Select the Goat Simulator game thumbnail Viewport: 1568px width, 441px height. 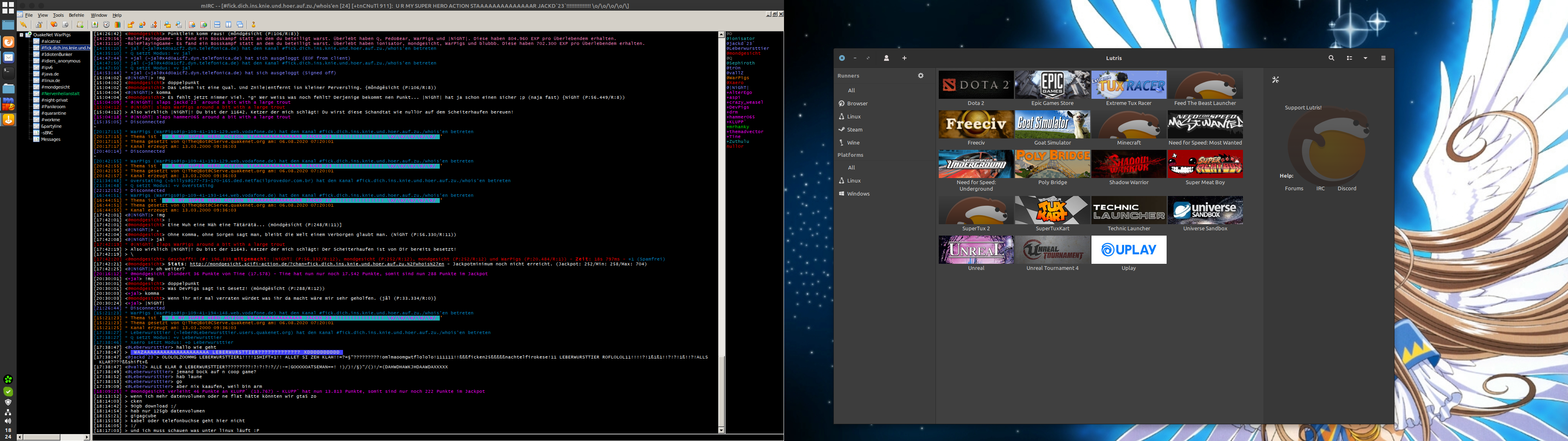point(1052,124)
